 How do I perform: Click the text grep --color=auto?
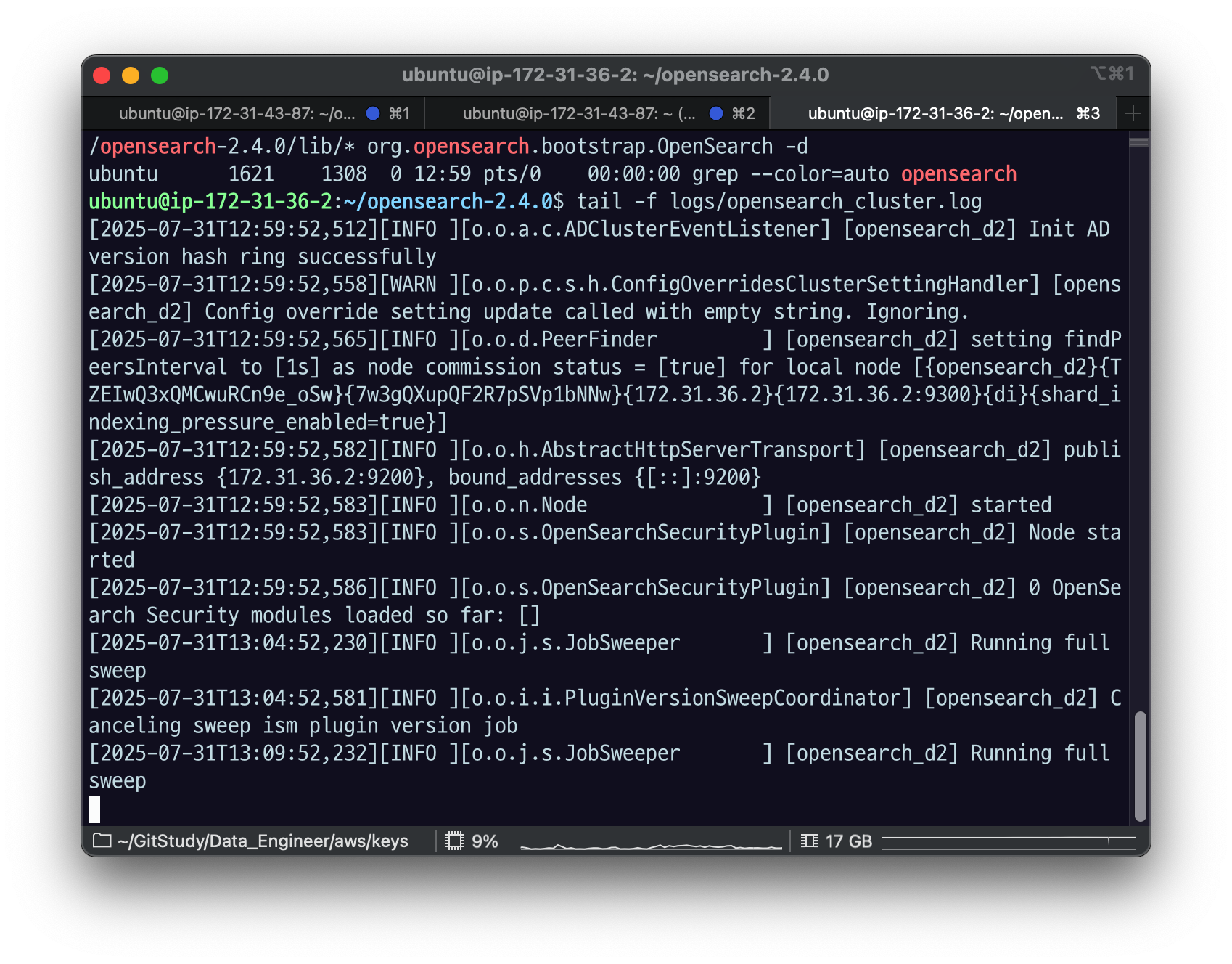(791, 174)
